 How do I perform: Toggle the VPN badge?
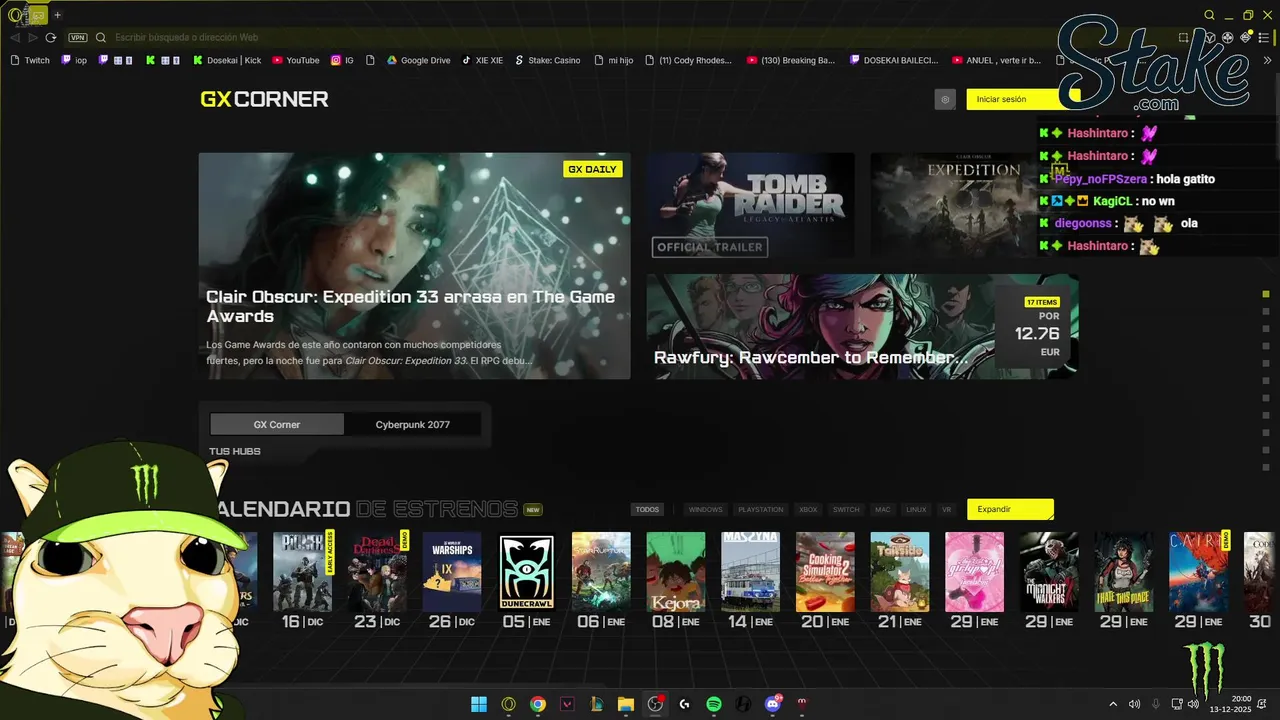(x=78, y=37)
